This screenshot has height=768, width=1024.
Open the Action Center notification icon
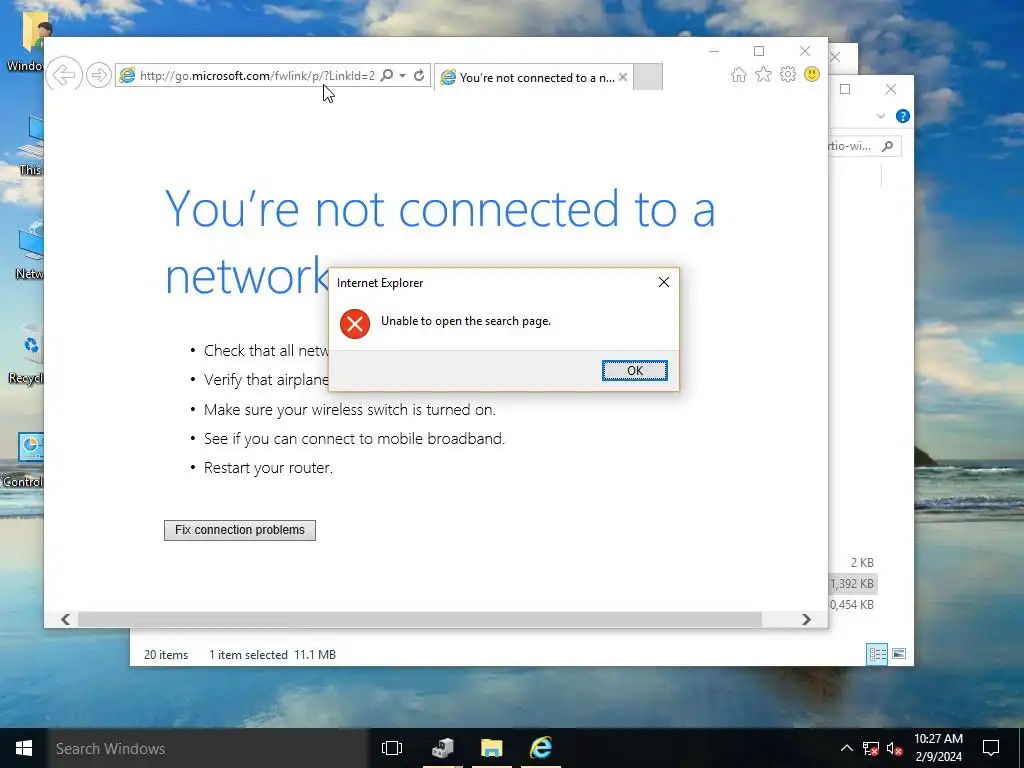coord(991,748)
